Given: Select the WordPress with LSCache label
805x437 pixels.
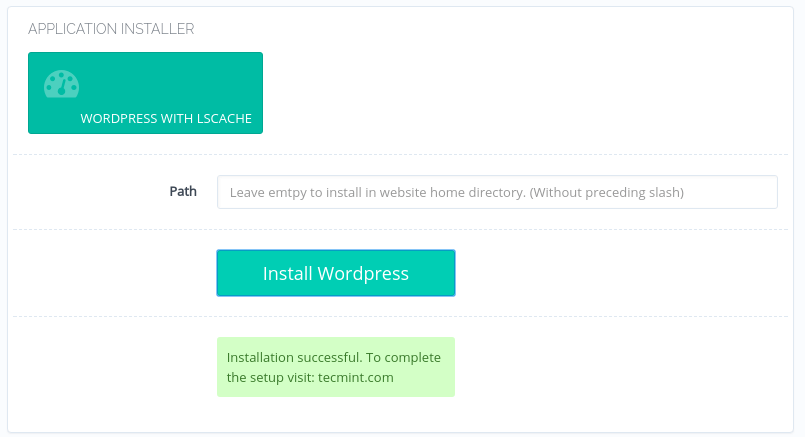Looking at the screenshot, I should click(x=166, y=119).
